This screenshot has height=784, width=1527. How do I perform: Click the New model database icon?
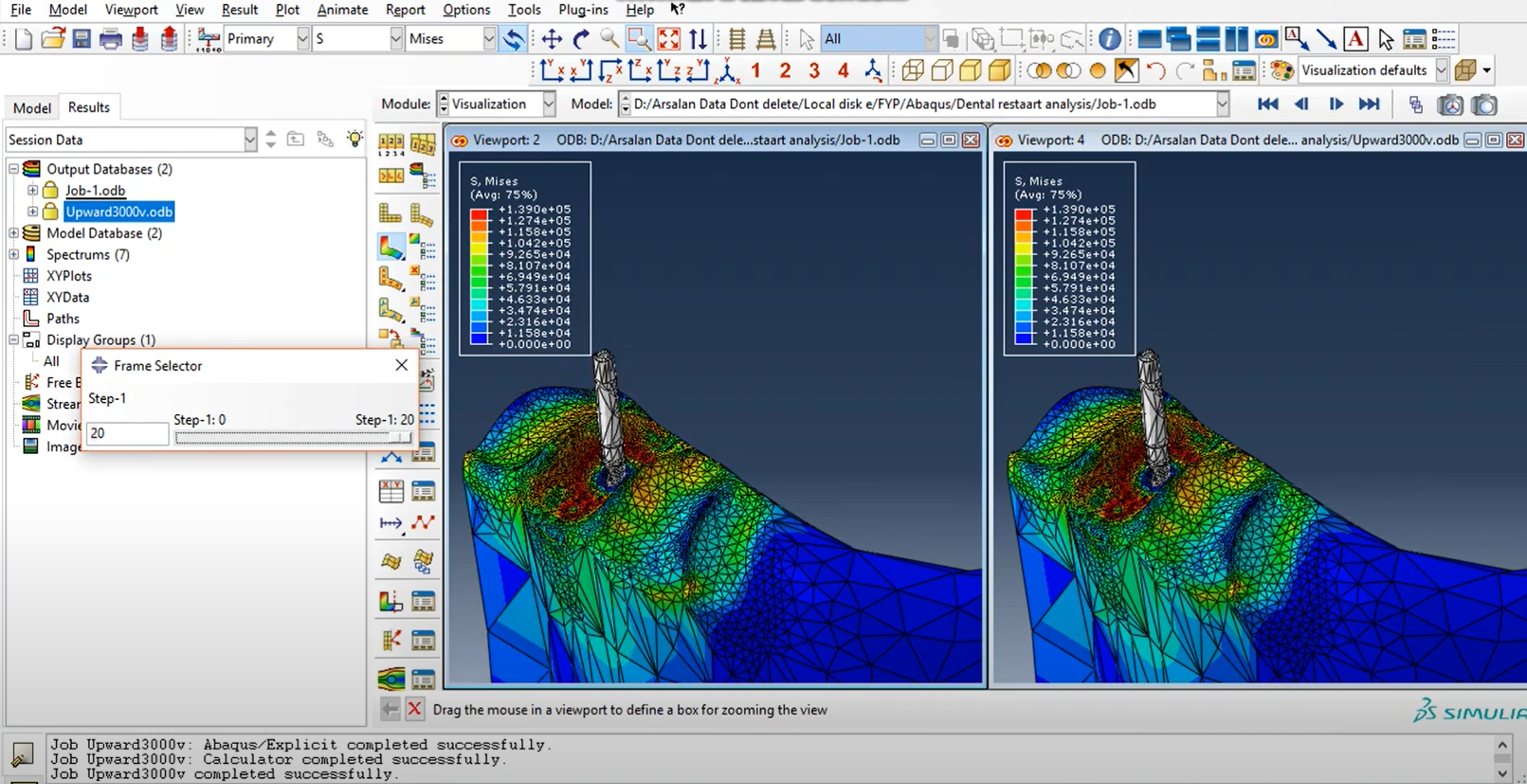(23, 39)
